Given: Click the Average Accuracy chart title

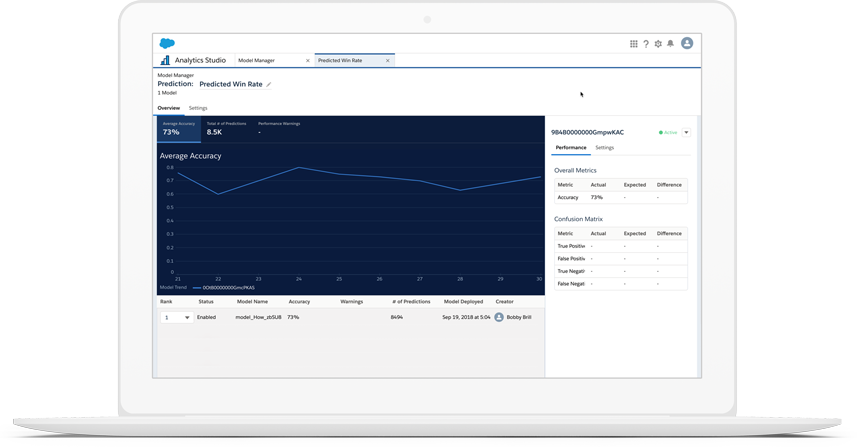Looking at the screenshot, I should [x=190, y=156].
